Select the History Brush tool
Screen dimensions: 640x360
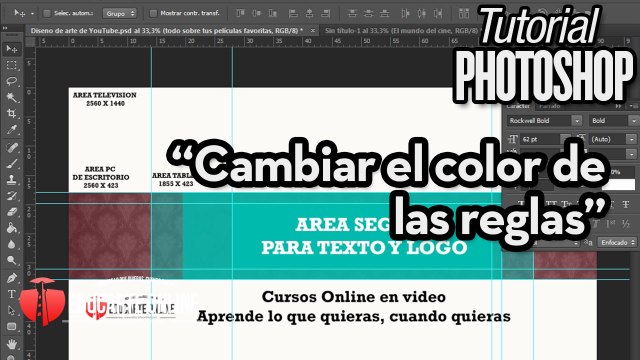[11, 196]
